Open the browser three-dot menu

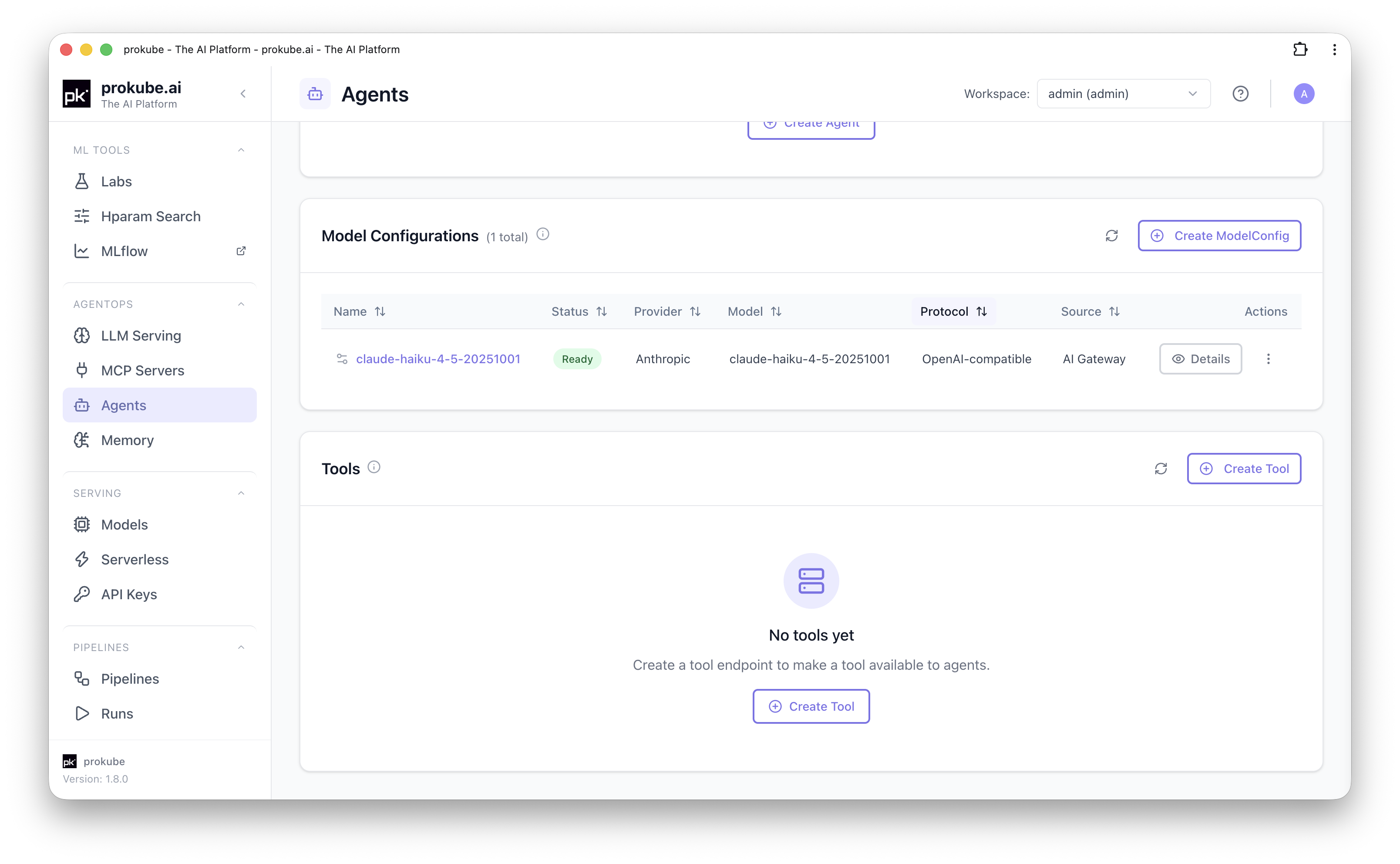(1334, 49)
